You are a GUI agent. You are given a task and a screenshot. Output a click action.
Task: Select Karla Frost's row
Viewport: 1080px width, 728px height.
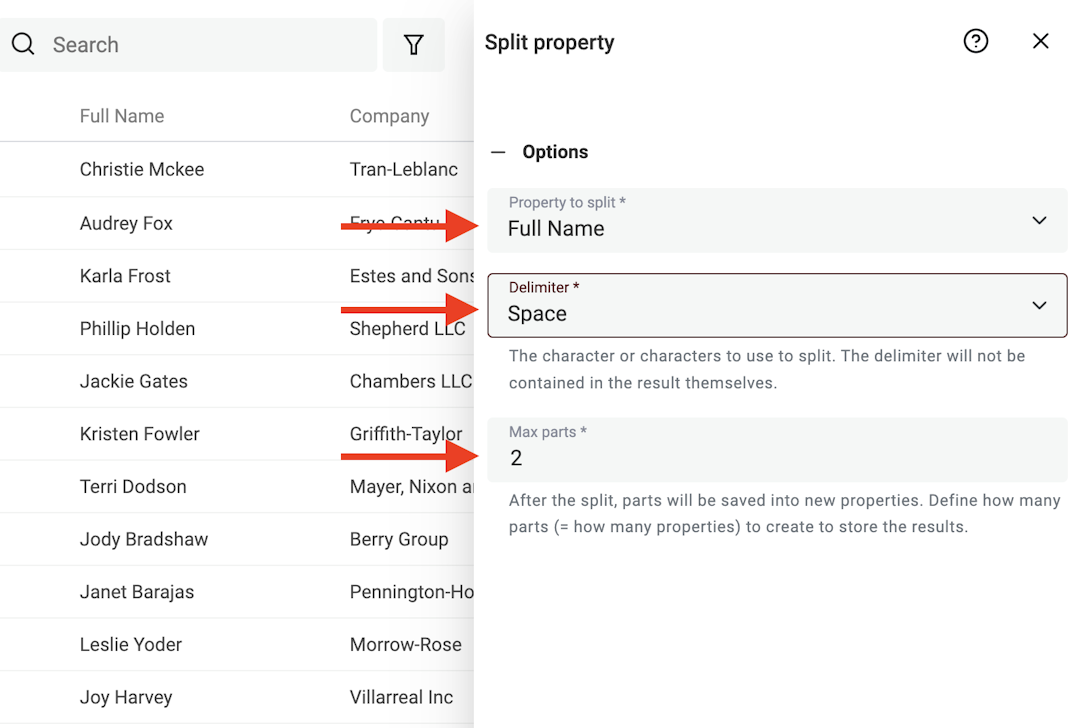click(x=123, y=276)
